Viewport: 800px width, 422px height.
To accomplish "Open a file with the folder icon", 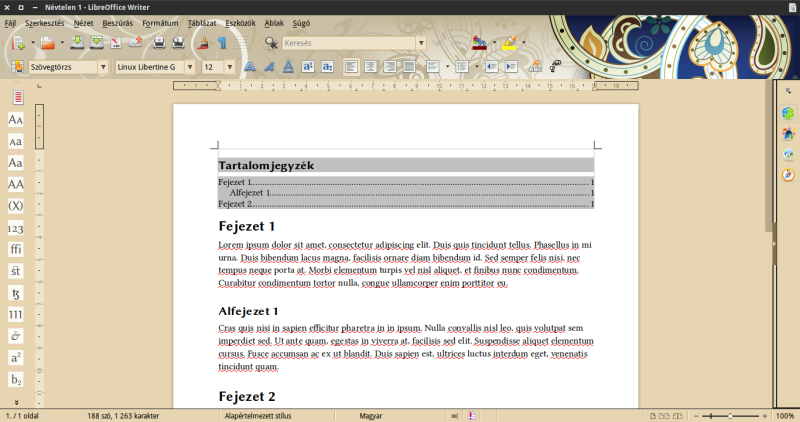I will tap(47, 43).
